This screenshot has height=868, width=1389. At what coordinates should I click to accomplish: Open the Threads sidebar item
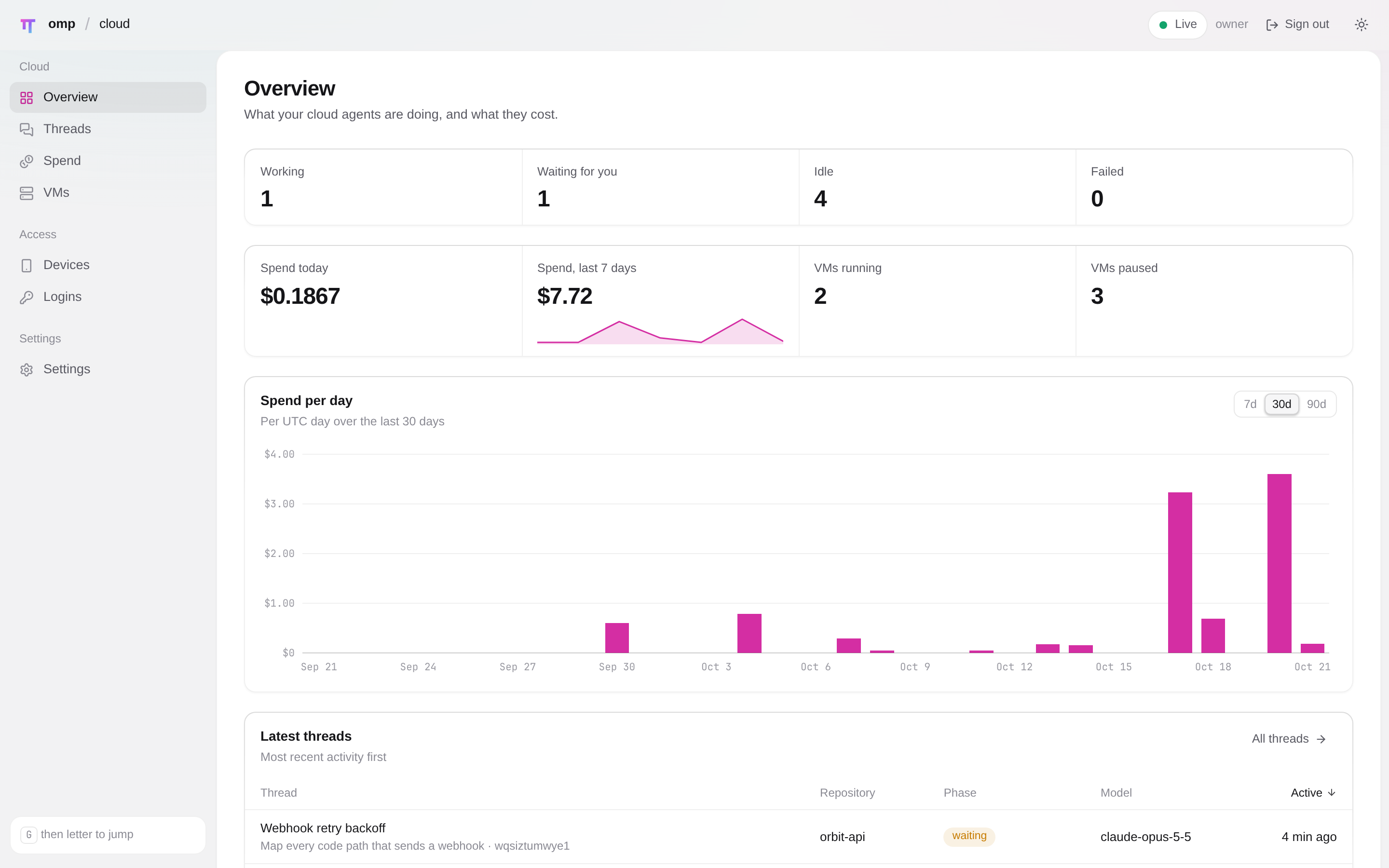coord(108,129)
